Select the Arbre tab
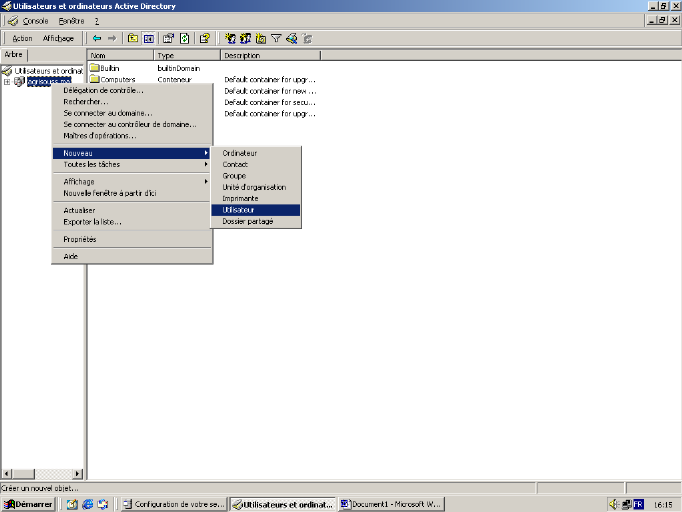 [14, 55]
